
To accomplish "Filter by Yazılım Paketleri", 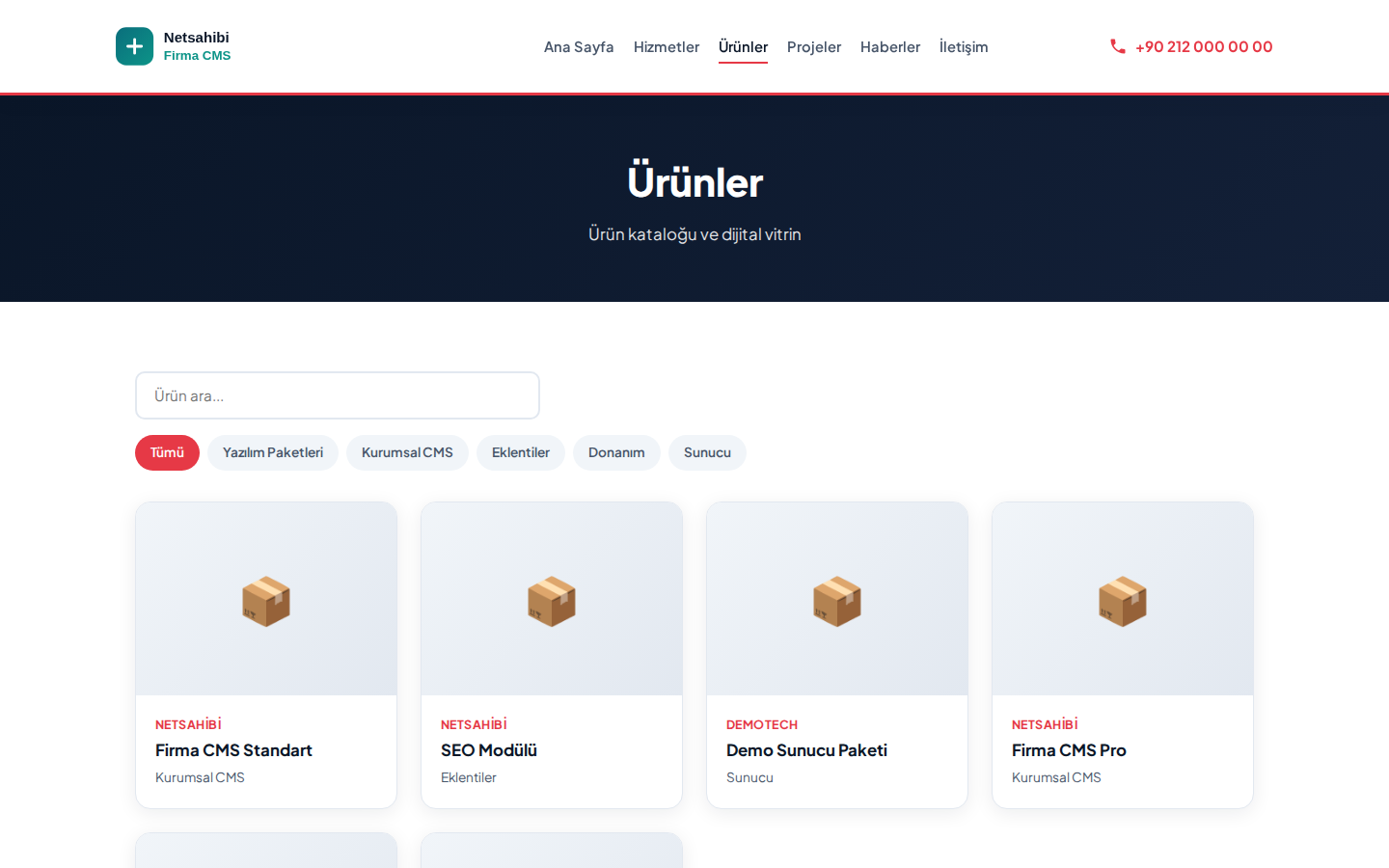I will 273,452.
